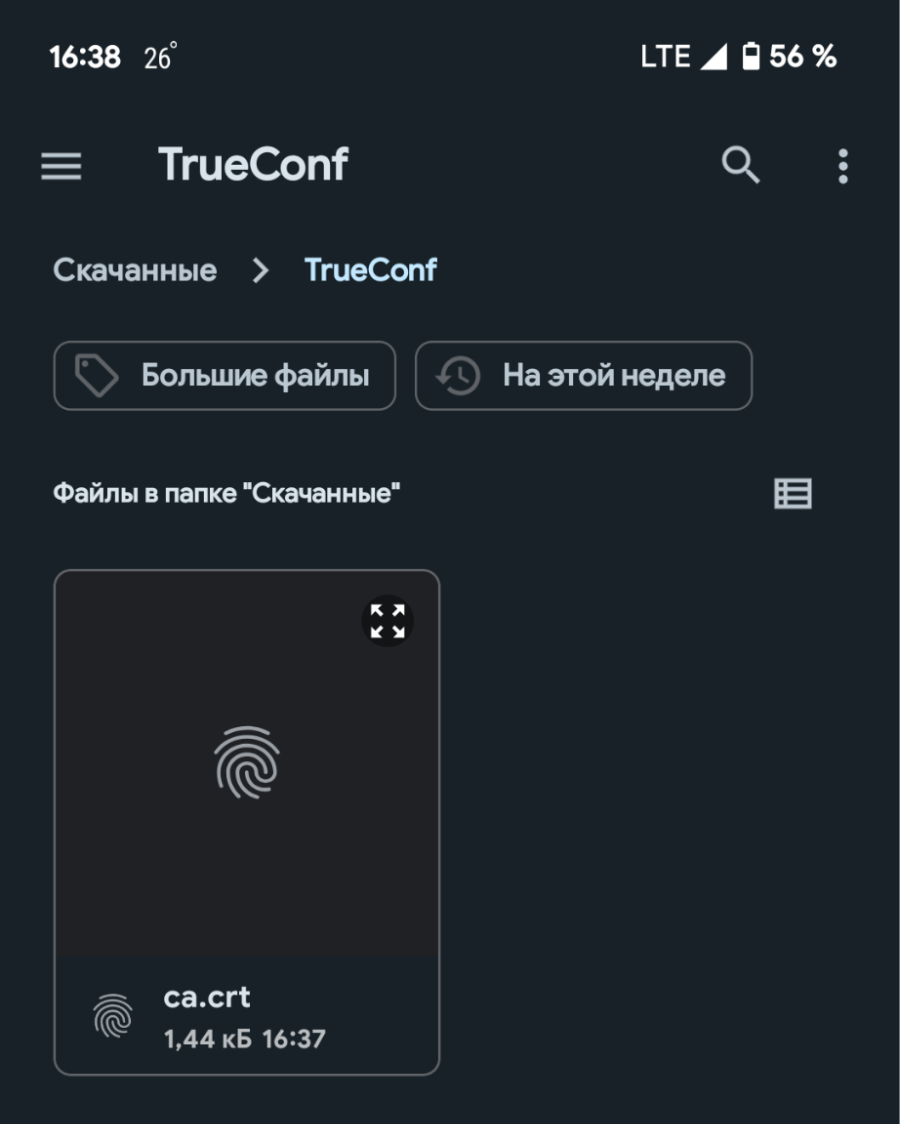Tap the search magnifier icon

point(740,166)
